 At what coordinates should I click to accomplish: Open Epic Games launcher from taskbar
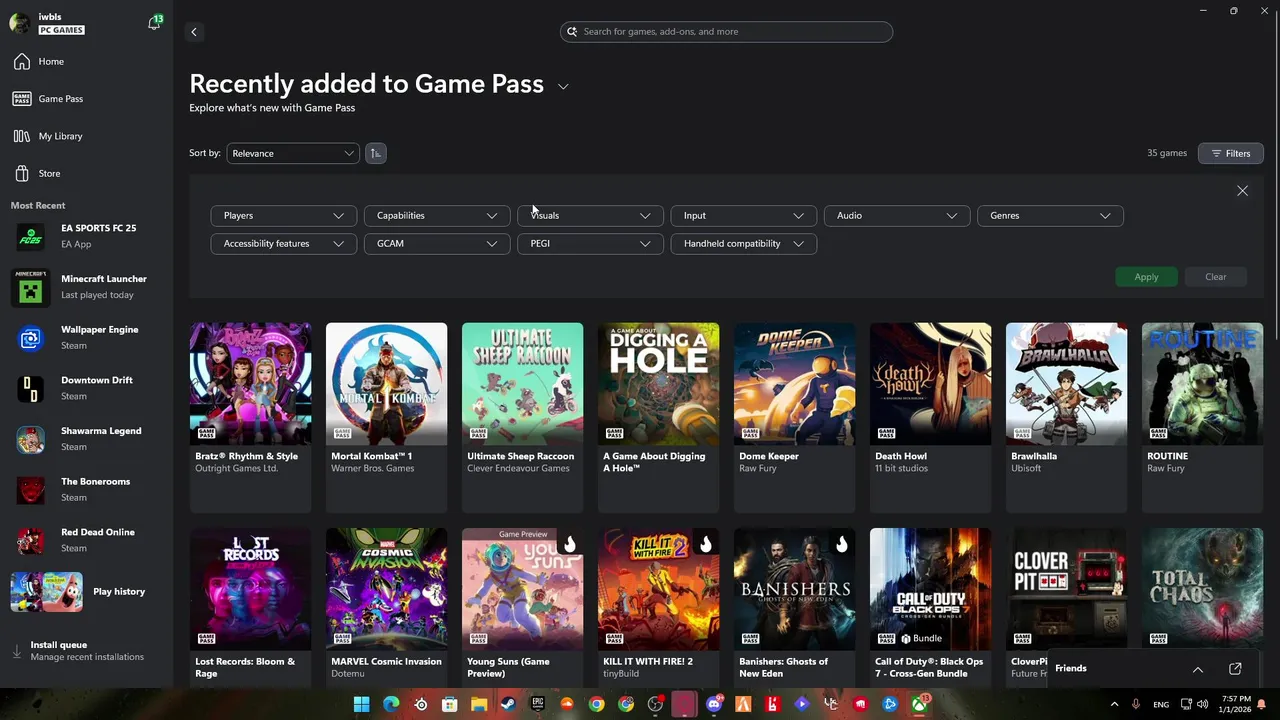coord(538,704)
